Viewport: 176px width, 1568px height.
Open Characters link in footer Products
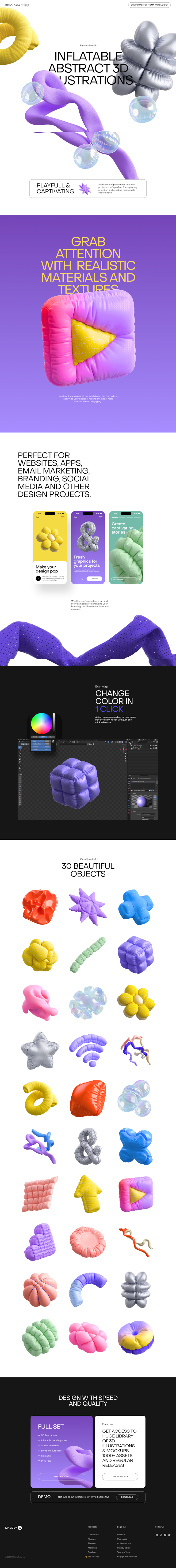tap(93, 1534)
